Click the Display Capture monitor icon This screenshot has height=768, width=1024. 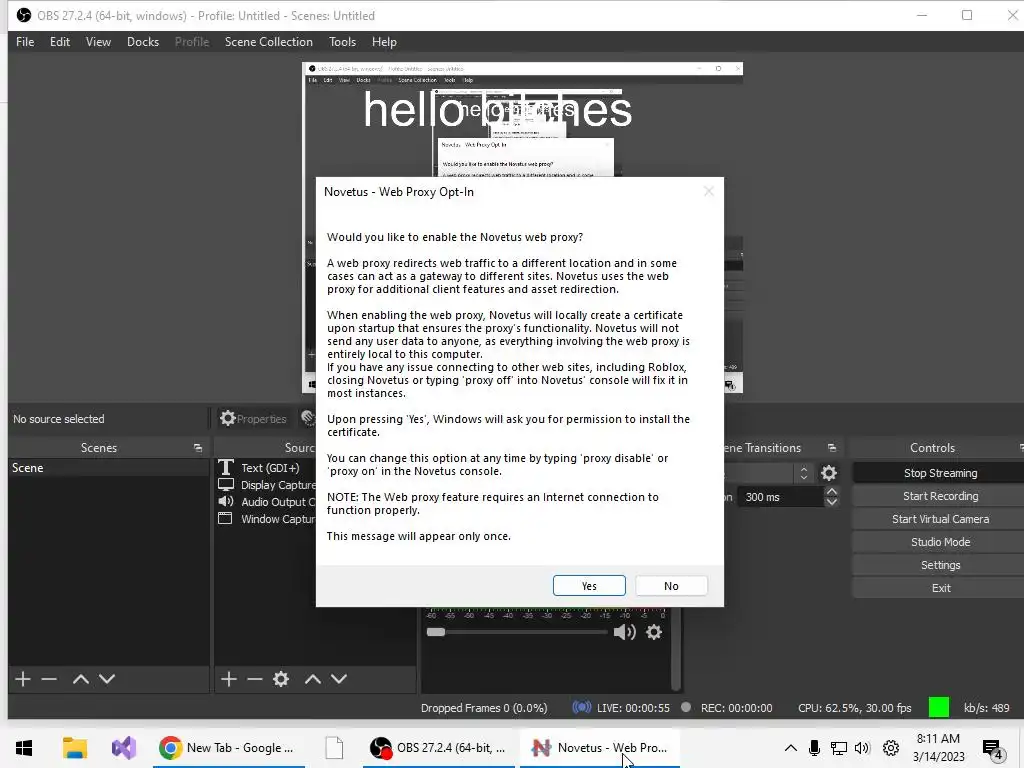226,485
